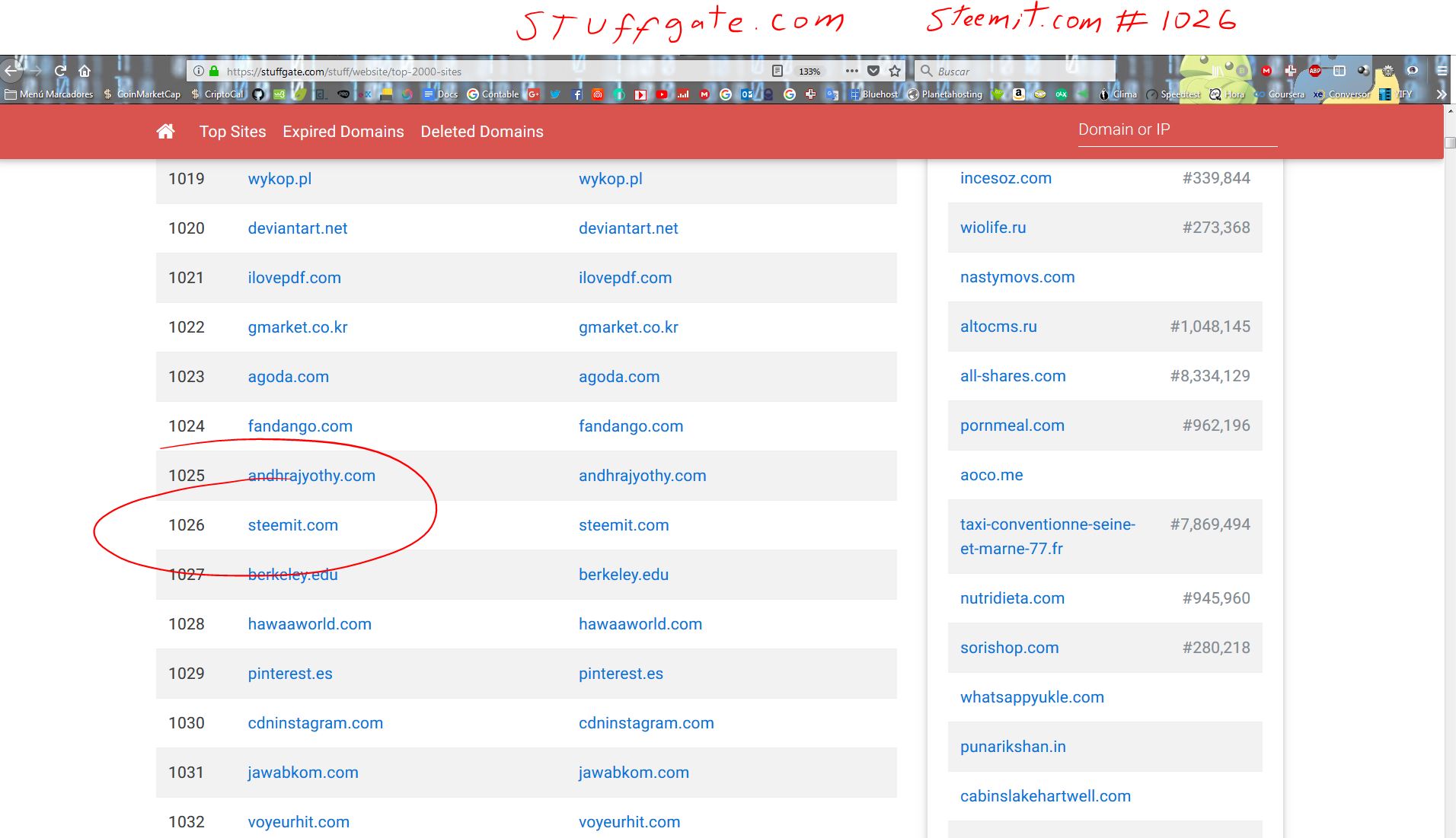Open ilovepdf.com in rank 1021 row
This screenshot has width=1456, height=838.
tap(295, 278)
